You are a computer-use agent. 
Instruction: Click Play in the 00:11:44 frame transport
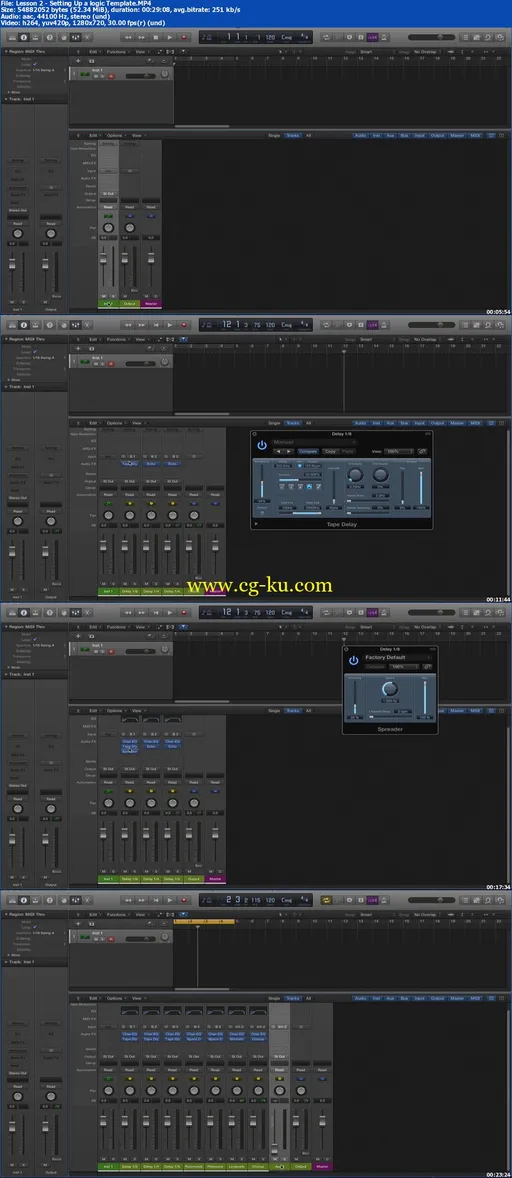click(x=170, y=325)
